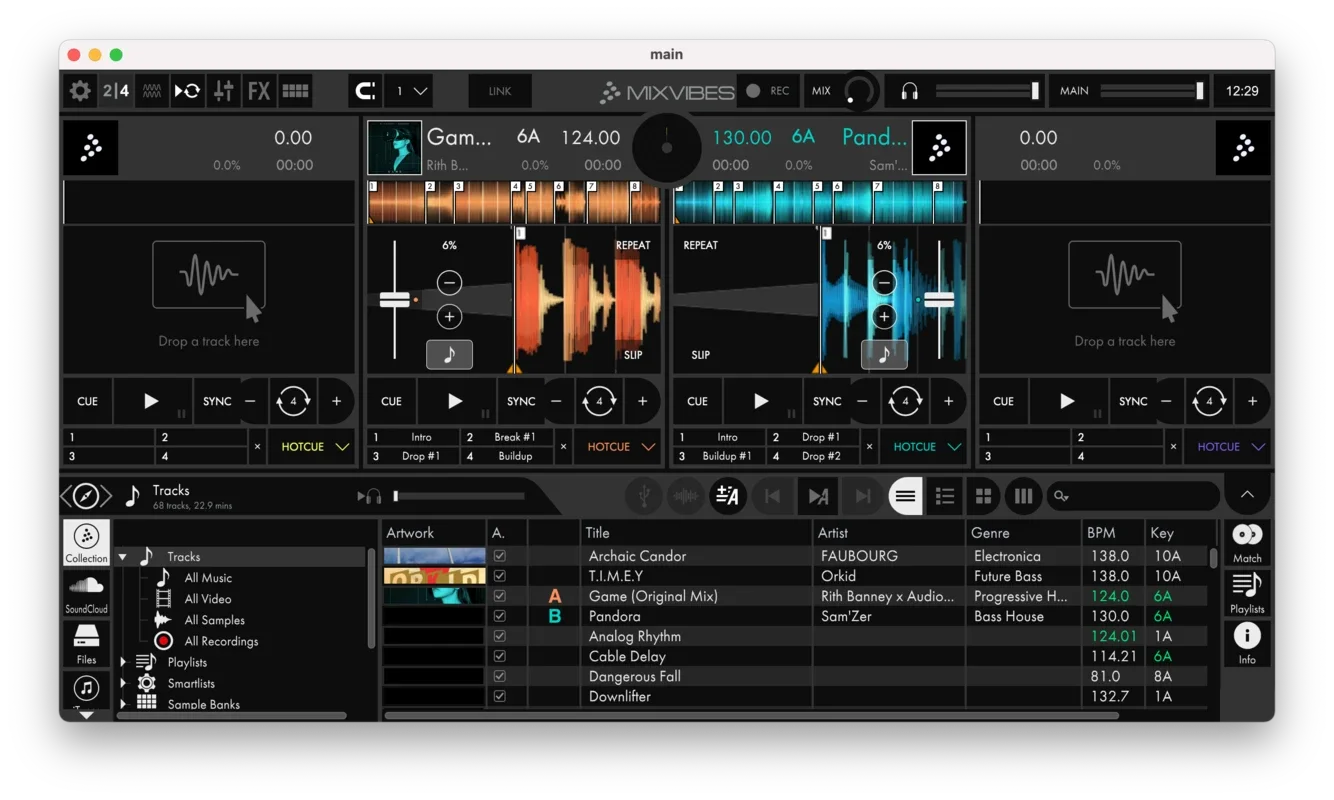This screenshot has height=800, width=1334.
Task: Click the headphones icon in top bar
Action: tap(909, 91)
